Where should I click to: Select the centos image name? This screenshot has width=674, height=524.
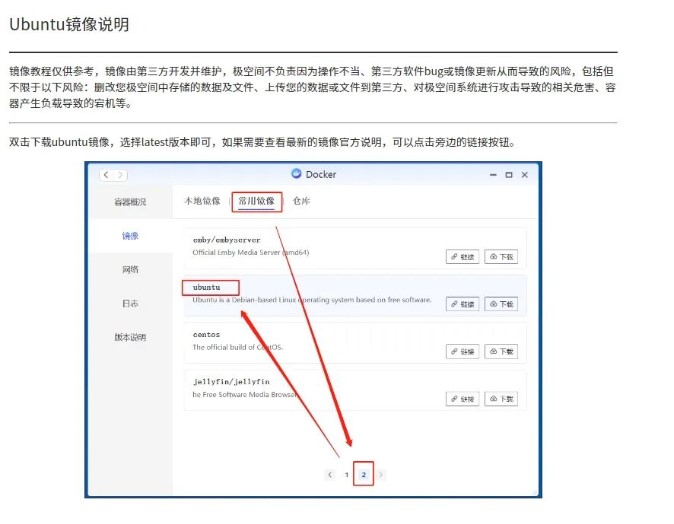tap(206, 334)
